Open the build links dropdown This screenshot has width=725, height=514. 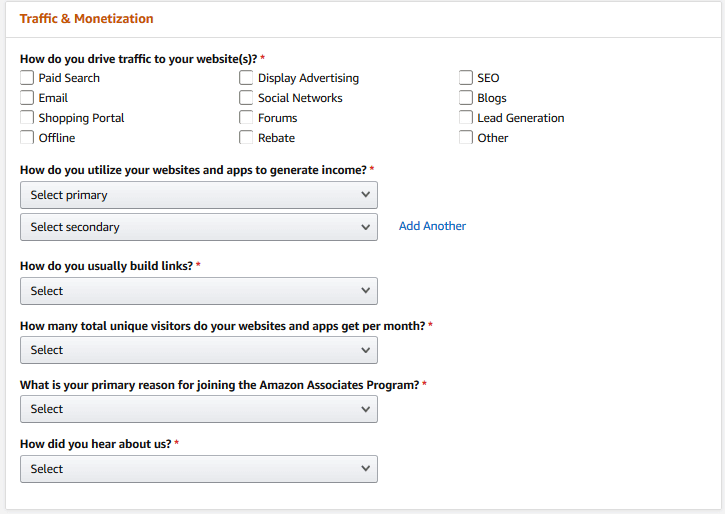click(199, 291)
